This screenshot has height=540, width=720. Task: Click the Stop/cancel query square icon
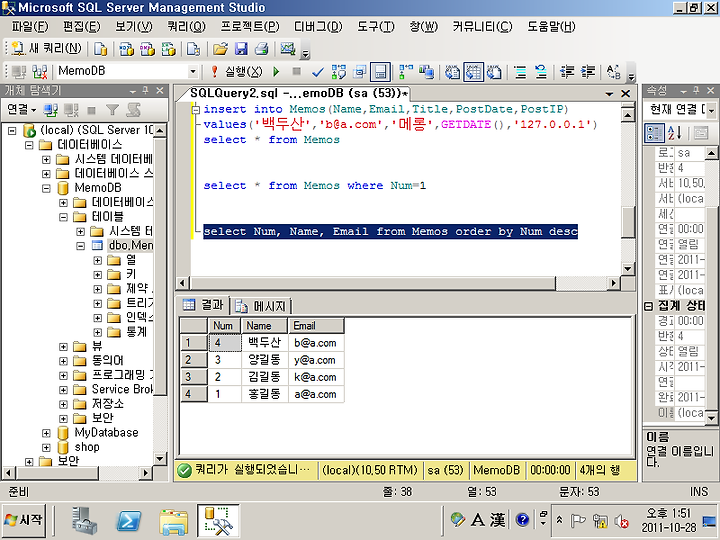(297, 72)
